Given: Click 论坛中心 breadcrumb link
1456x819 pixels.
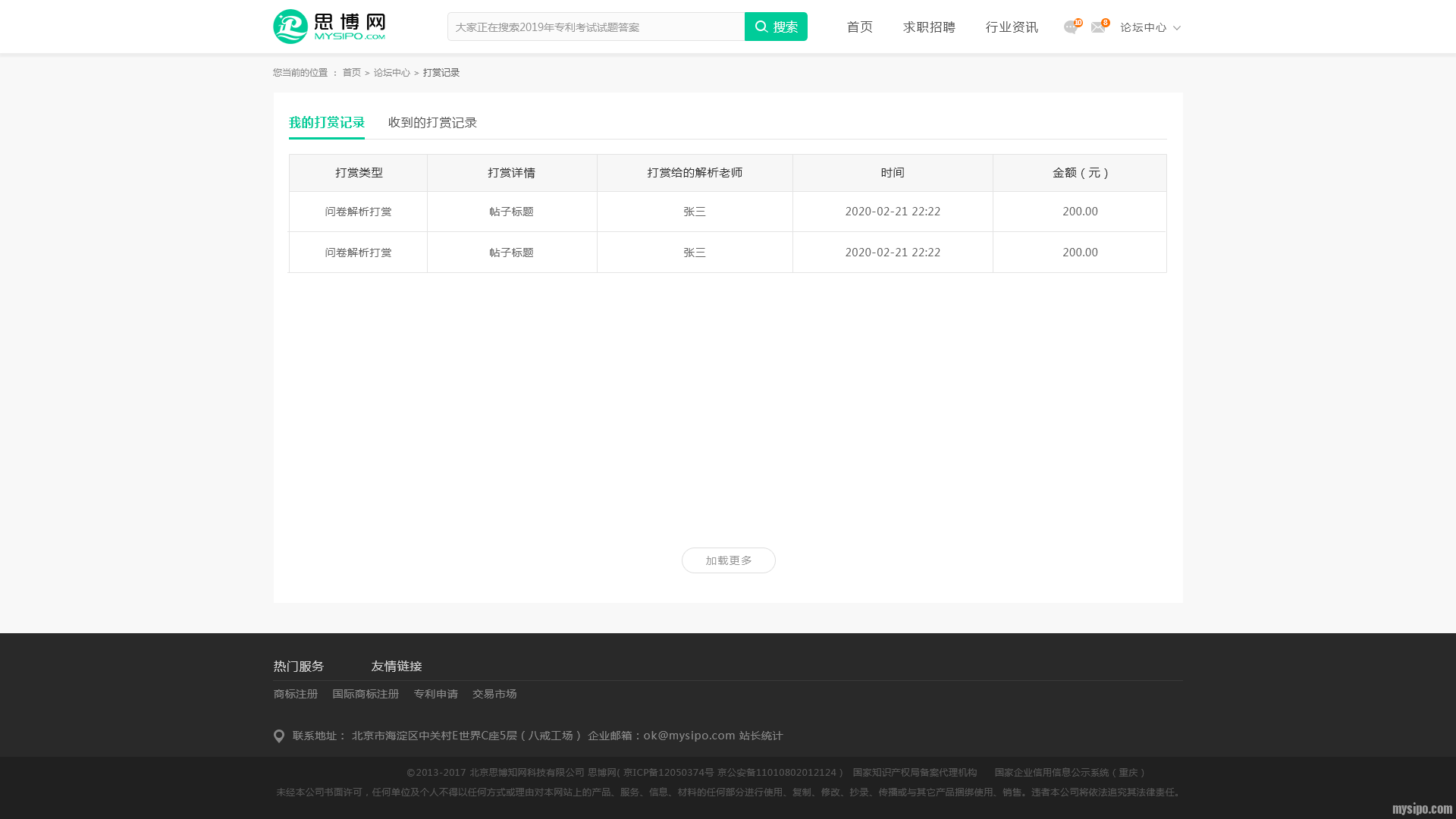Looking at the screenshot, I should (391, 73).
